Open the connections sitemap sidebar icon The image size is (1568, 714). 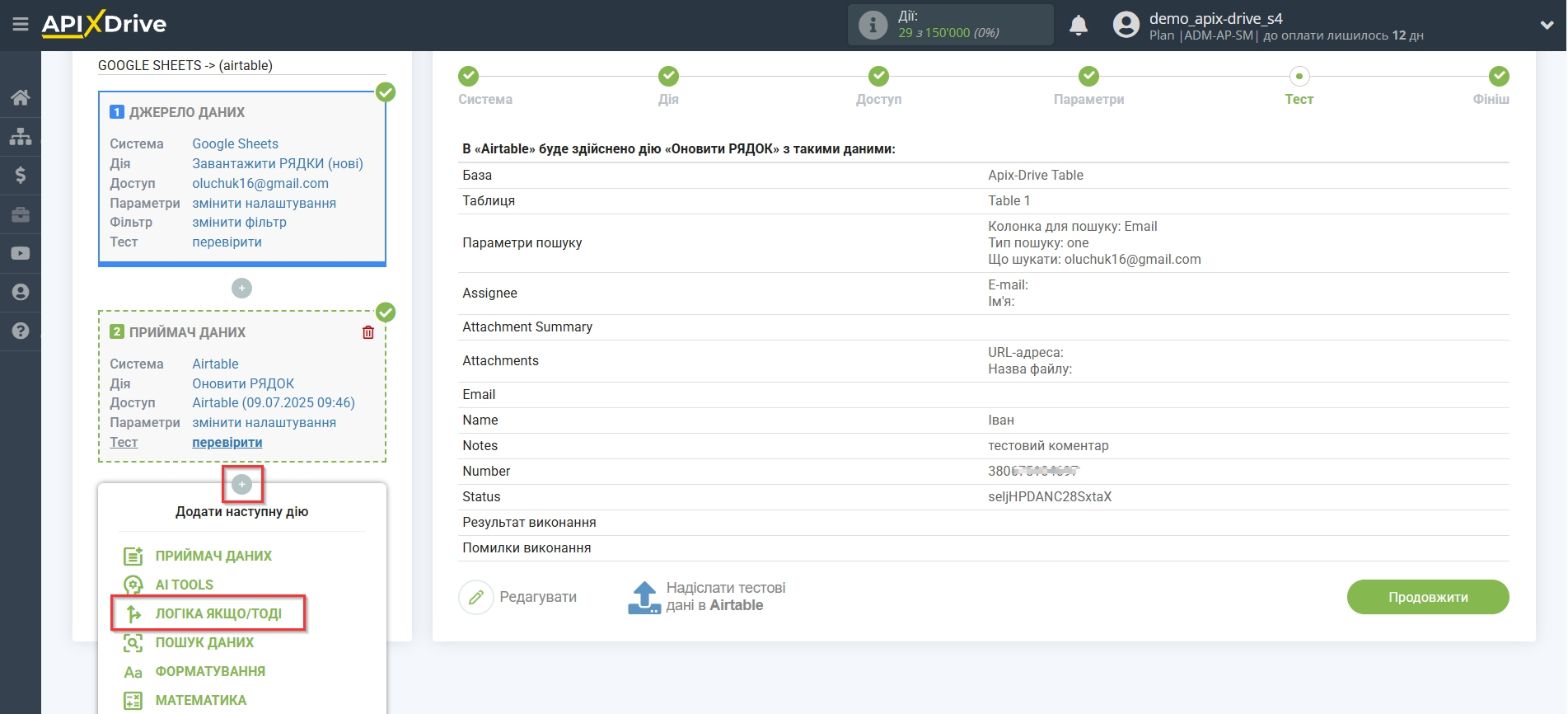21,136
